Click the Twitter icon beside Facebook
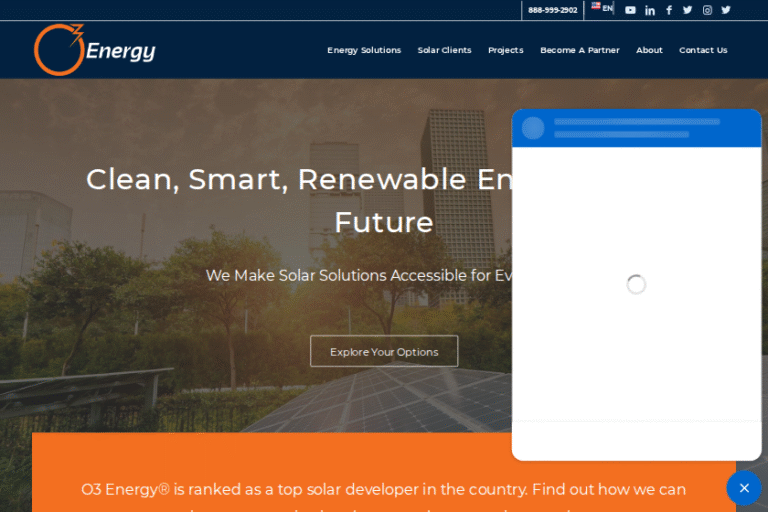This screenshot has width=768, height=512. pos(687,10)
